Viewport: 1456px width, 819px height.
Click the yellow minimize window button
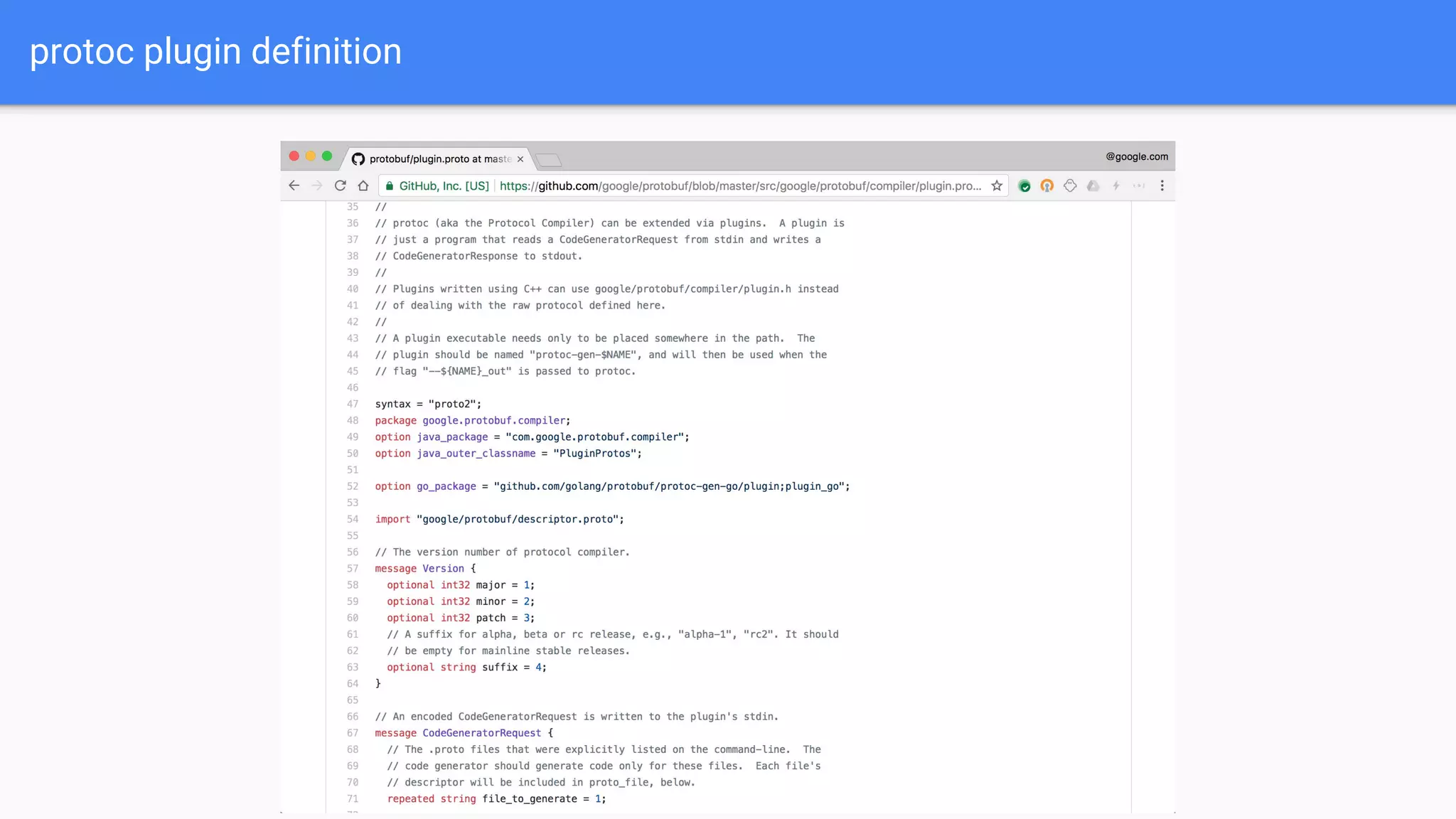311,156
